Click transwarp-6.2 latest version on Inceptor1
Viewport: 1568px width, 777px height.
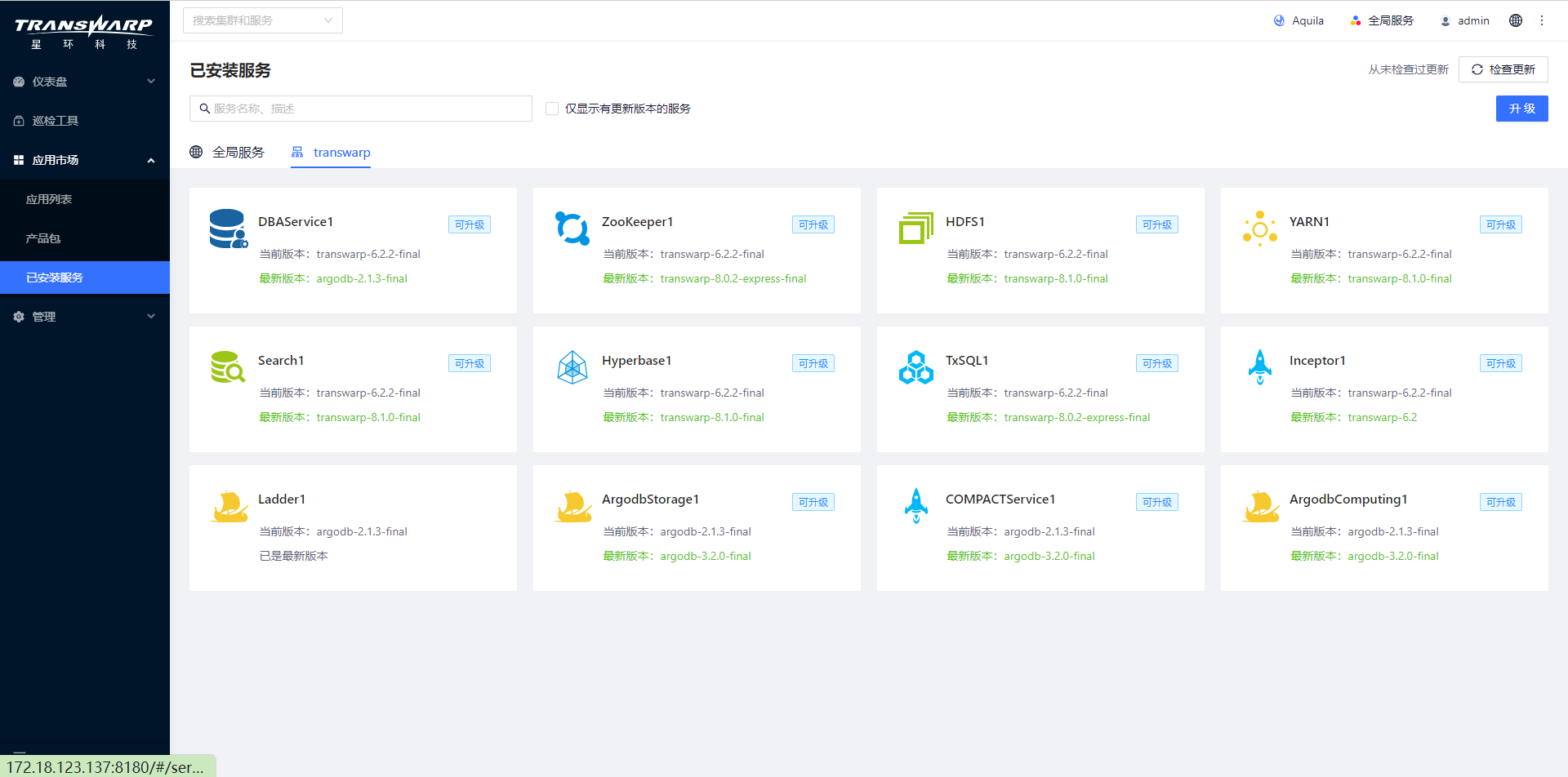(1383, 417)
